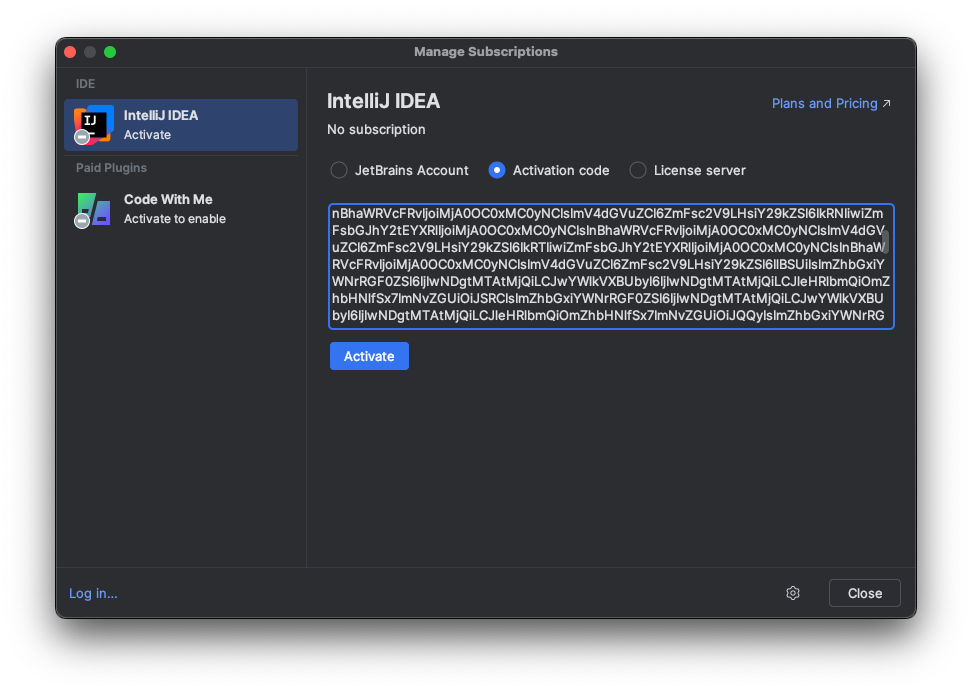Select IntelliJ IDEA in the IDE list
972x692 pixels.
pos(180,124)
